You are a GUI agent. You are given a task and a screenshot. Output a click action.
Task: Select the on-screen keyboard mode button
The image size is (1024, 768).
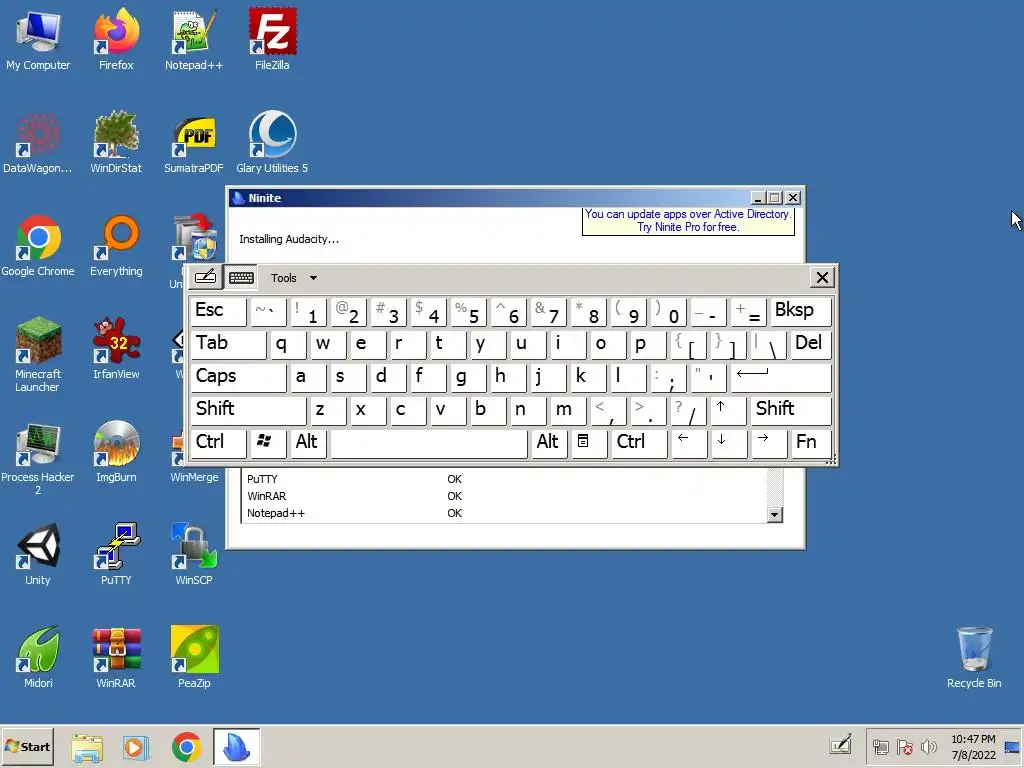(x=241, y=277)
